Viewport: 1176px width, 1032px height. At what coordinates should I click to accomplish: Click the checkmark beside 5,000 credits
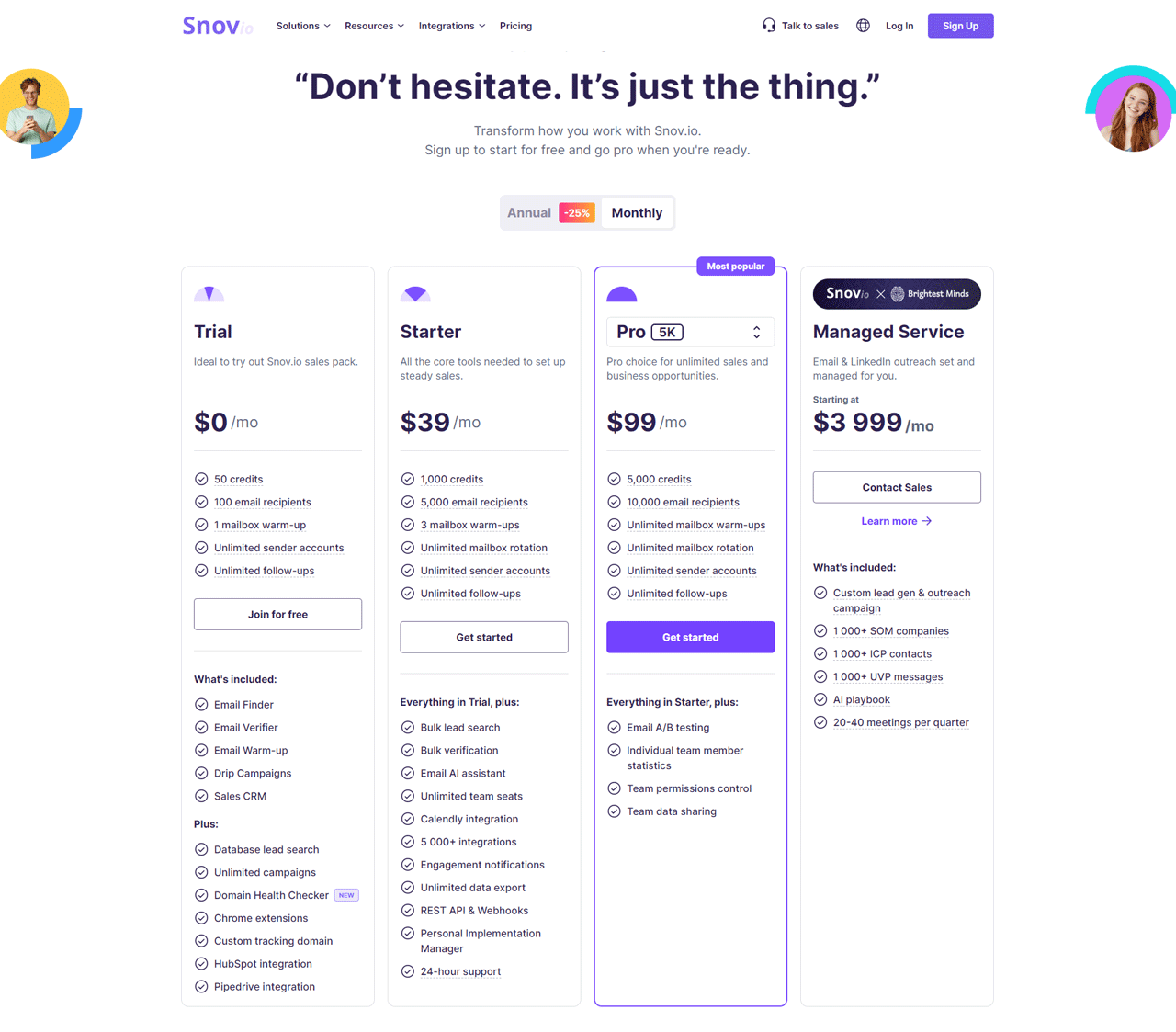click(x=614, y=479)
